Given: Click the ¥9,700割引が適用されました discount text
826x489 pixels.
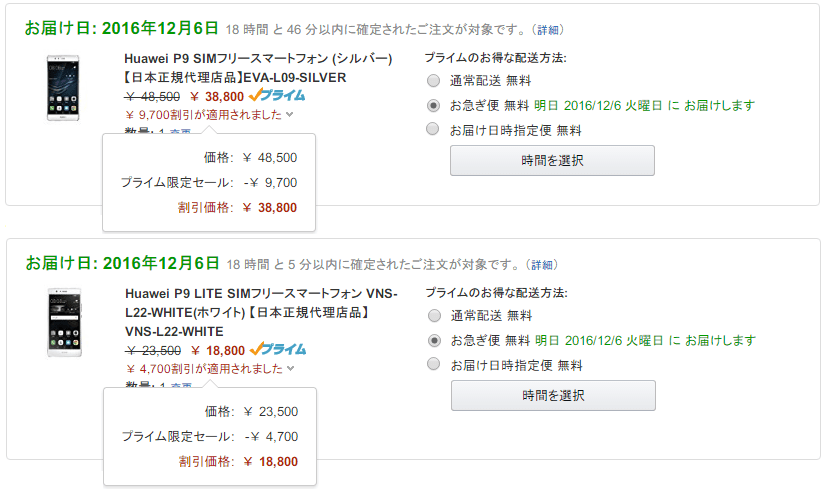Looking at the screenshot, I should (203, 115).
